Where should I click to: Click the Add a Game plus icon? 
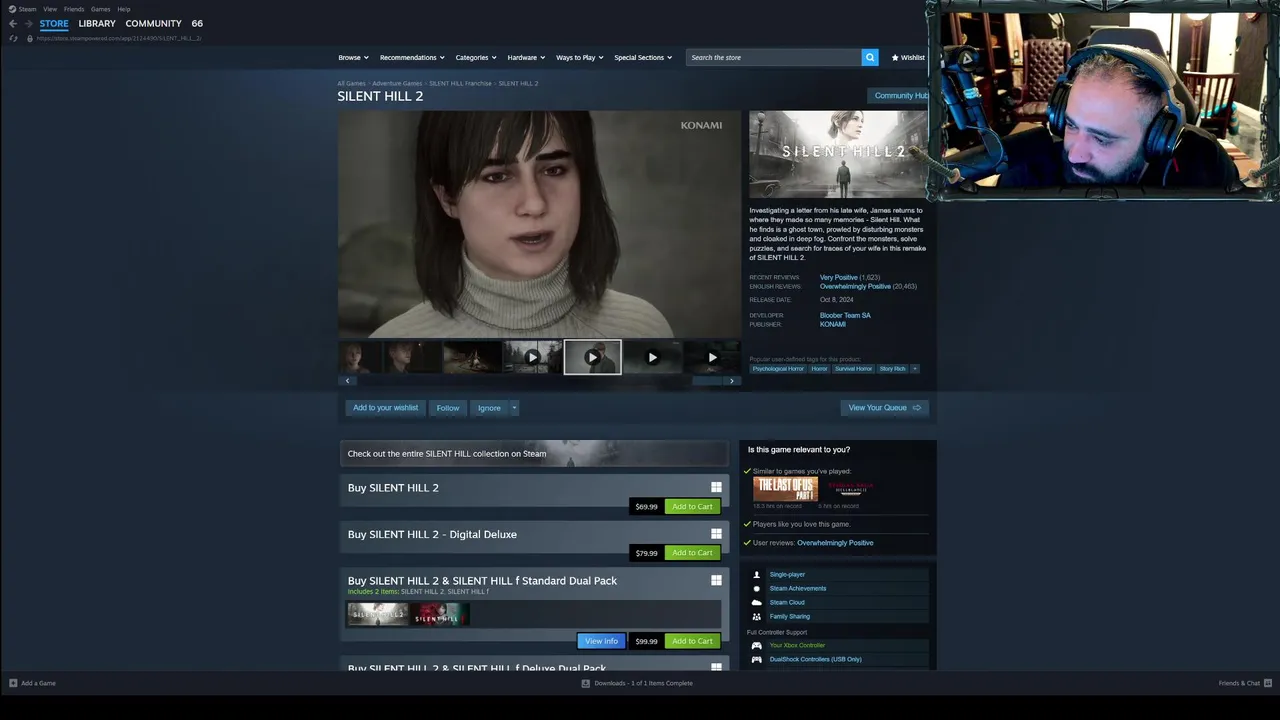(13, 683)
